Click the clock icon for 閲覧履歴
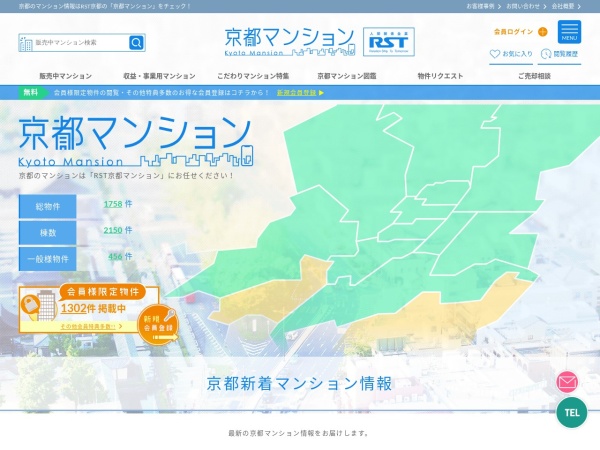The width and height of the screenshot is (600, 450). tap(545, 54)
